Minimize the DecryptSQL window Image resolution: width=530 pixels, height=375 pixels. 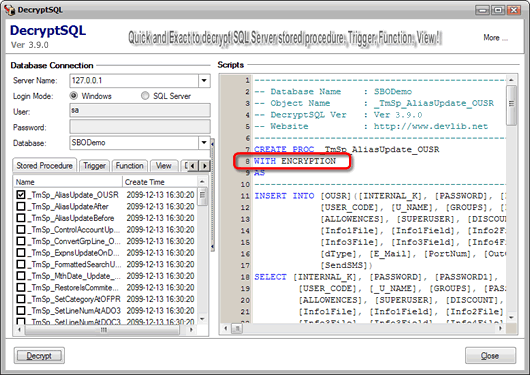pos(483,10)
